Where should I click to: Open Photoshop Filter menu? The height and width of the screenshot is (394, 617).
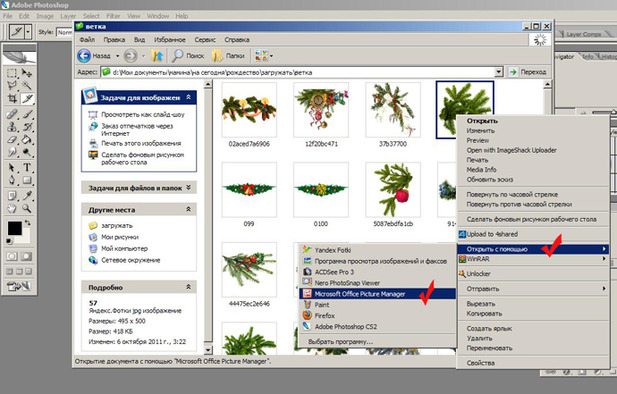click(x=113, y=16)
